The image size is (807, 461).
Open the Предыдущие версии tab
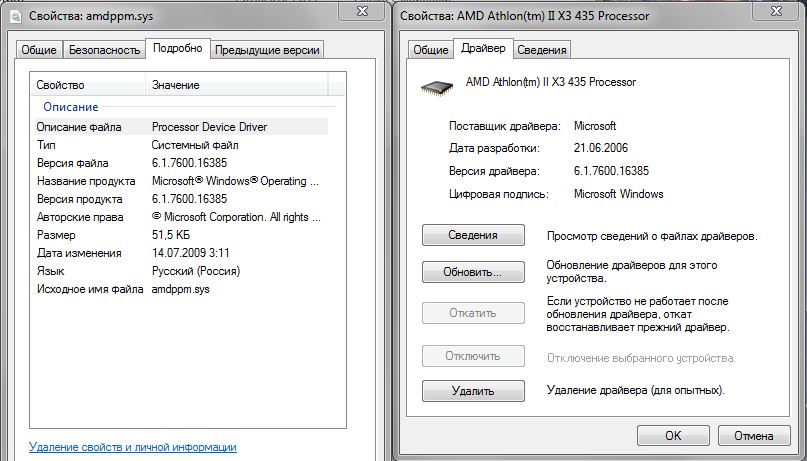[x=267, y=50]
